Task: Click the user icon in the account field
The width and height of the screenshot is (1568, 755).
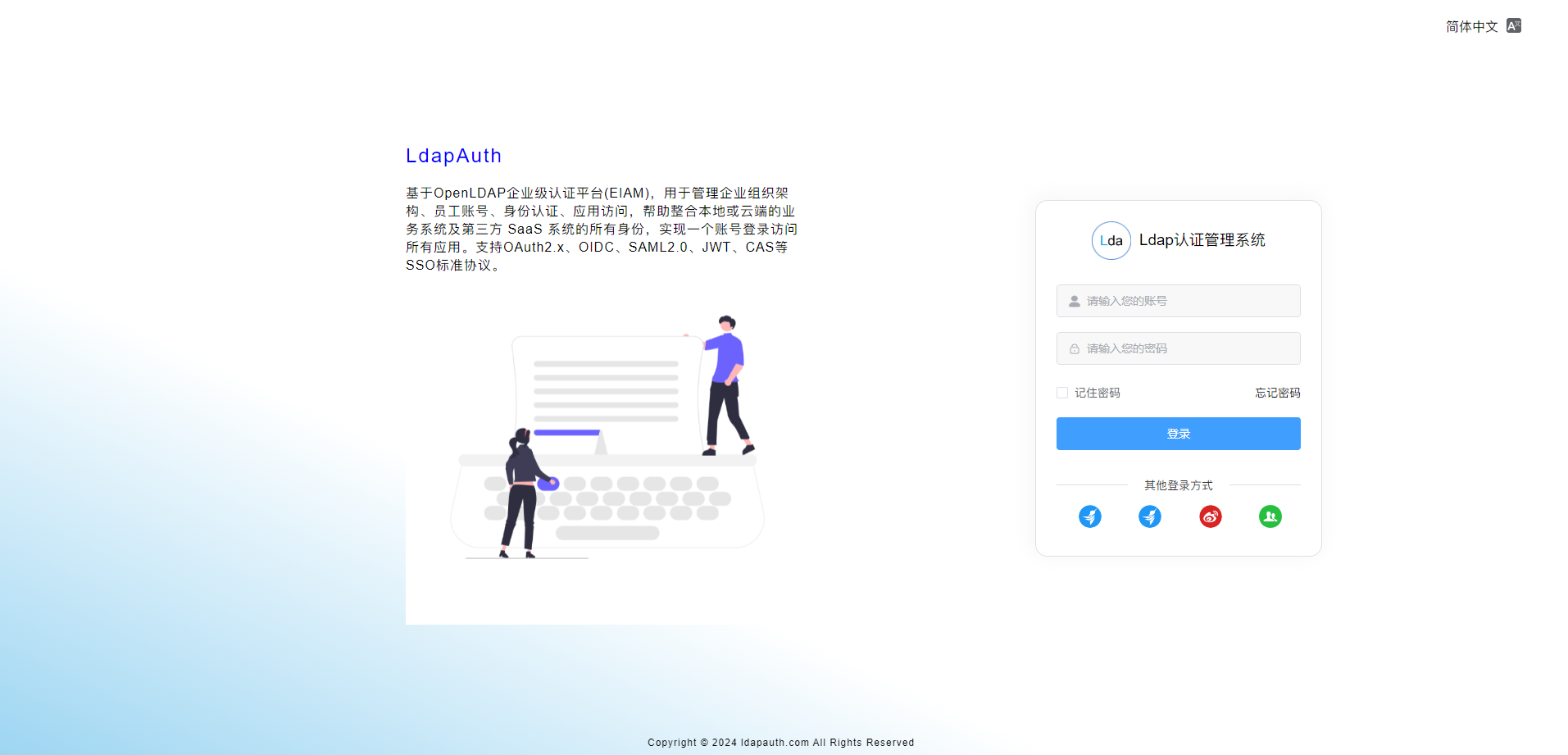Action: 1074,301
